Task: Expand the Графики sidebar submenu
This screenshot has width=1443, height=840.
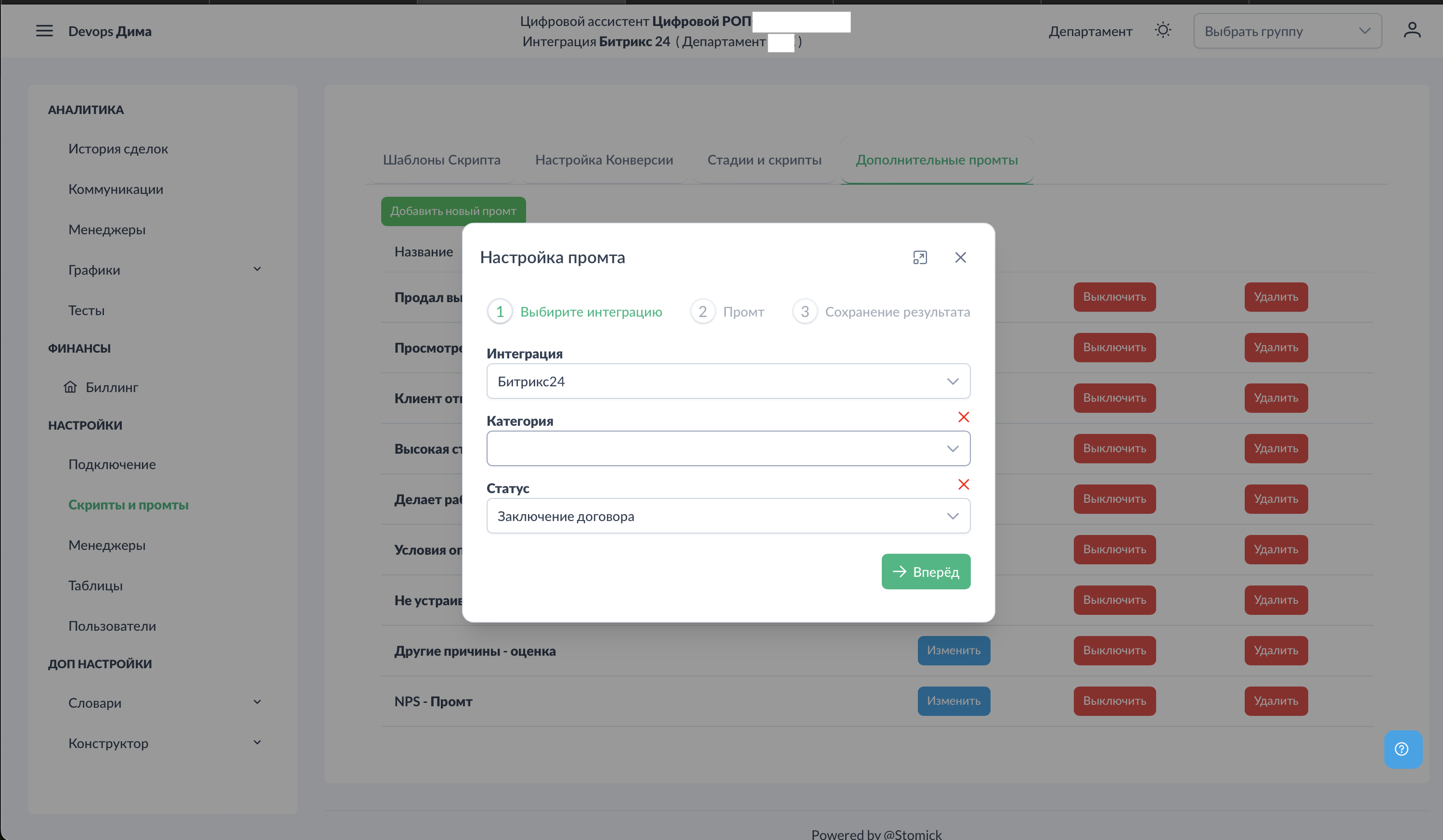Action: (257, 269)
